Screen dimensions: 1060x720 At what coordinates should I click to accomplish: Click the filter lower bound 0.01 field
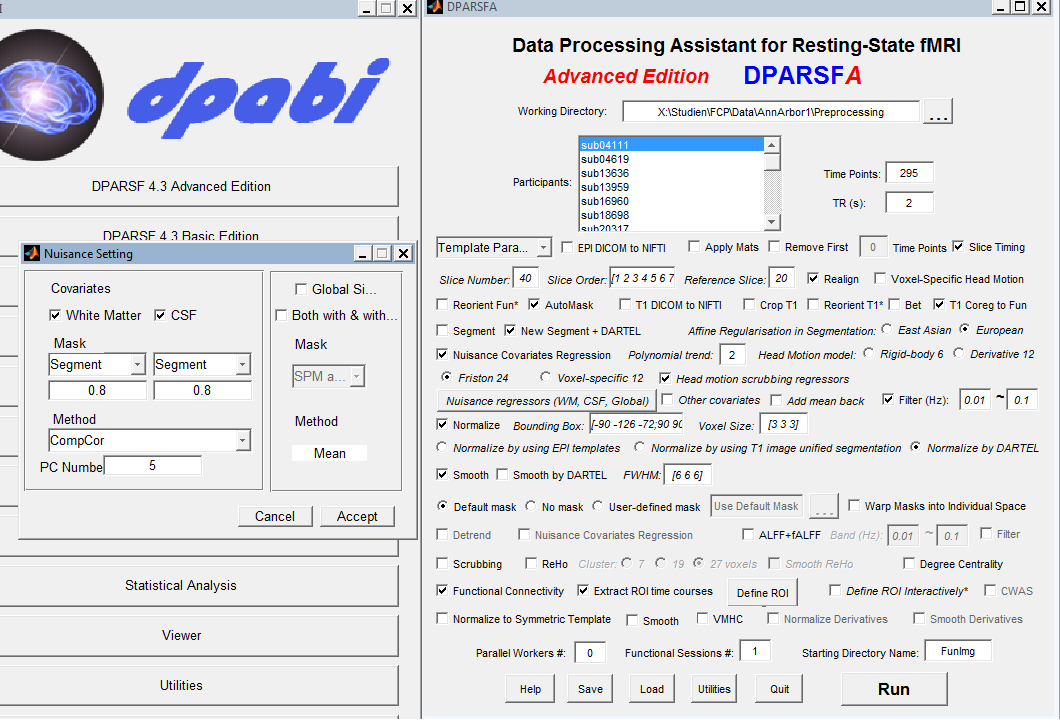974,400
